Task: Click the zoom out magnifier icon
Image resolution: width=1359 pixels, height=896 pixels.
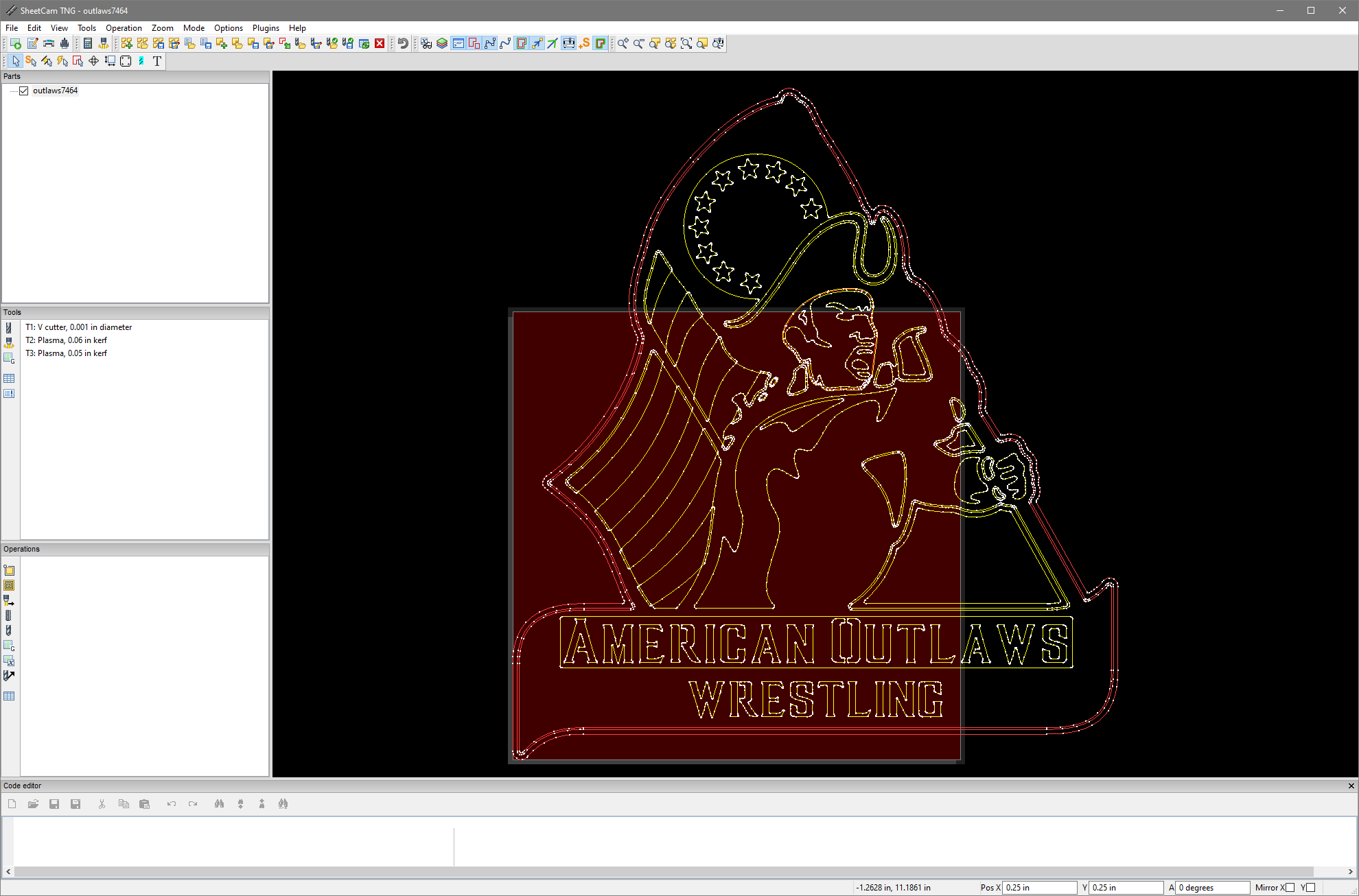Action: click(638, 43)
